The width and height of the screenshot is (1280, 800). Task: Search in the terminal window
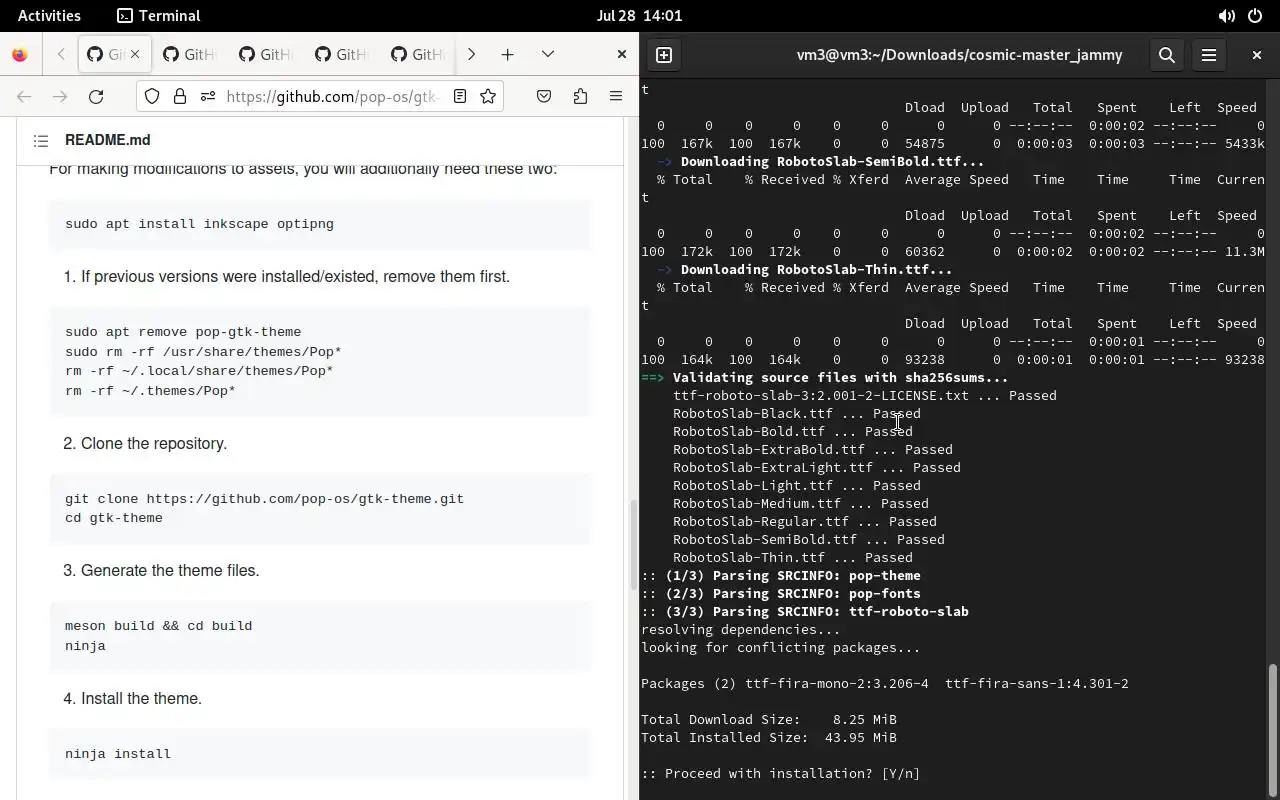(1166, 55)
